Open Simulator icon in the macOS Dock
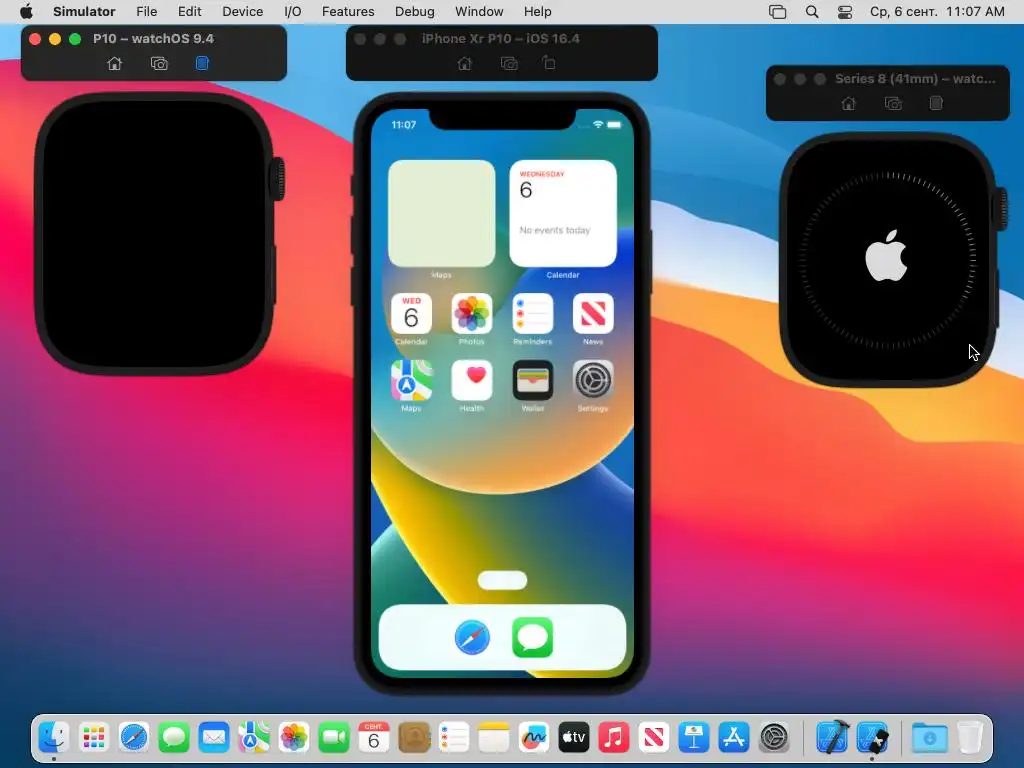The width and height of the screenshot is (1024, 768). point(872,738)
